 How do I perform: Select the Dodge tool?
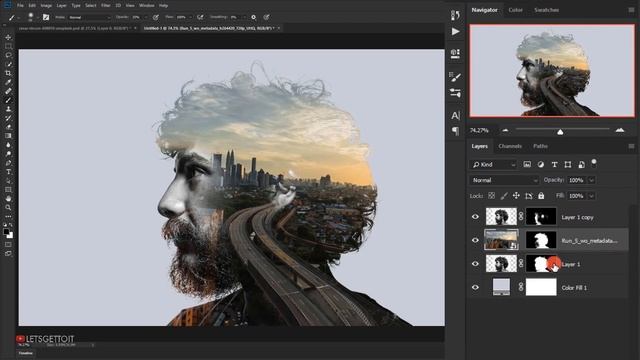point(8,154)
